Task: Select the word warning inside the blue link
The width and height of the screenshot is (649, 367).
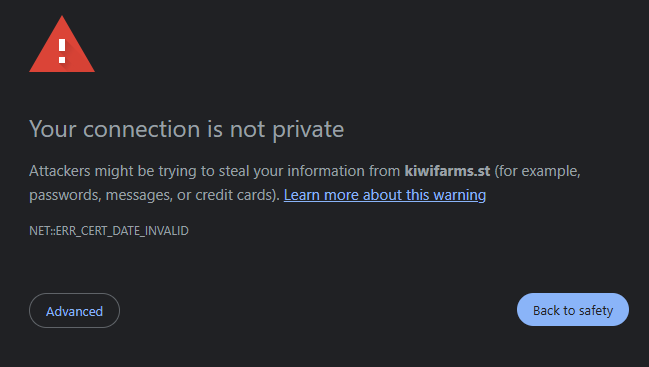Action: click(x=459, y=195)
